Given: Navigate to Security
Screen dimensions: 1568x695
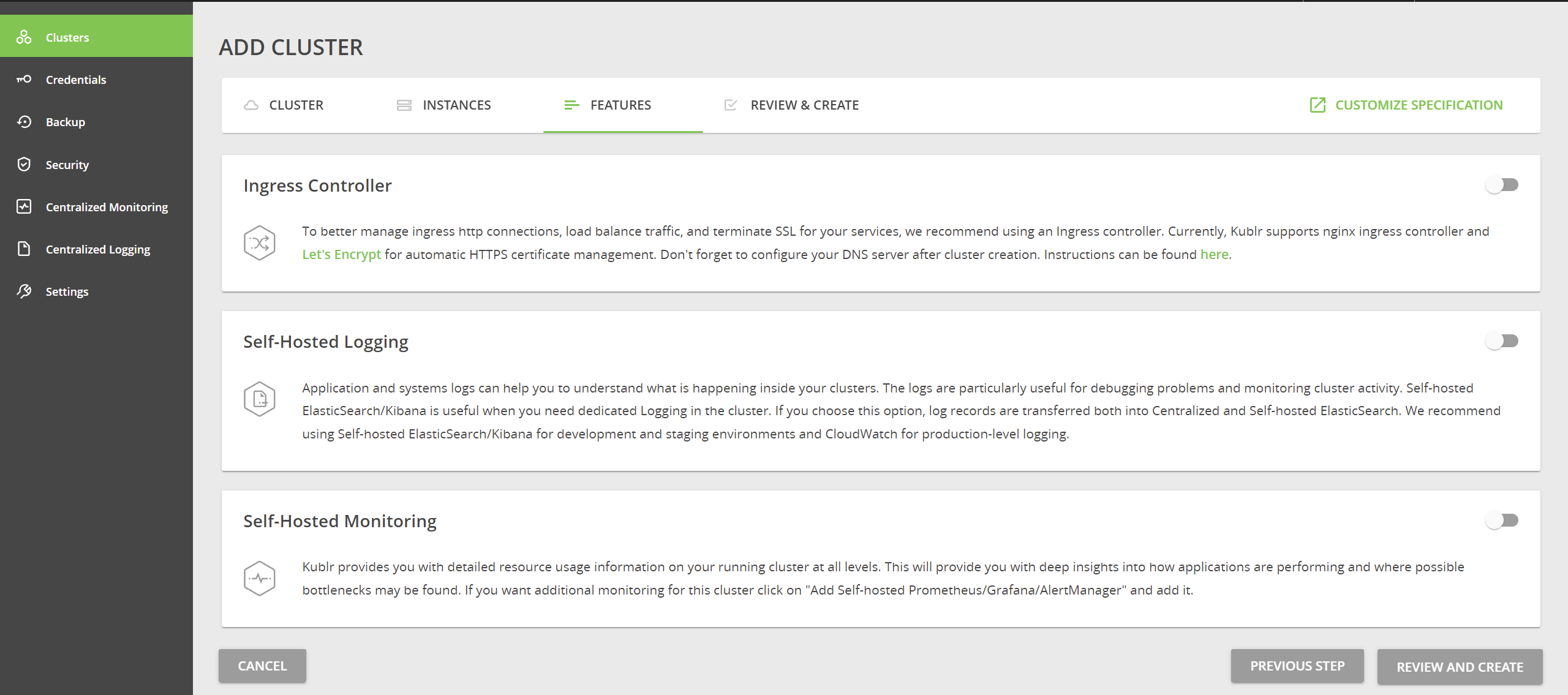Looking at the screenshot, I should click(96, 164).
